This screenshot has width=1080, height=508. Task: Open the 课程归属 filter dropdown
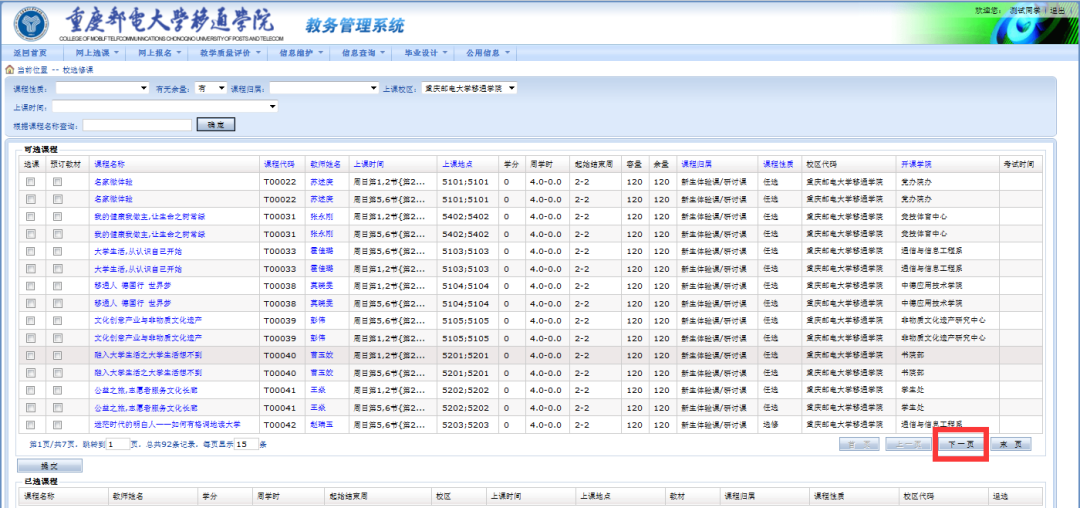[324, 88]
